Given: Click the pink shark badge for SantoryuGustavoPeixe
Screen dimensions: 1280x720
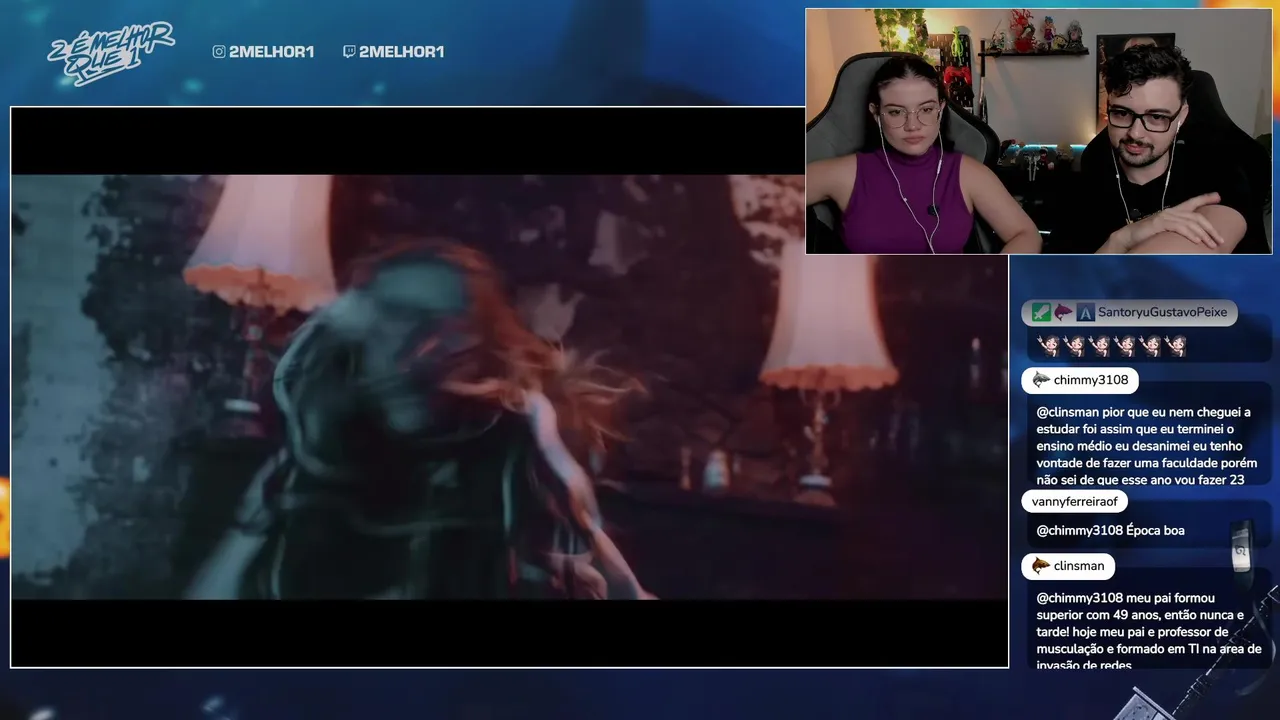Looking at the screenshot, I should [x=1064, y=313].
